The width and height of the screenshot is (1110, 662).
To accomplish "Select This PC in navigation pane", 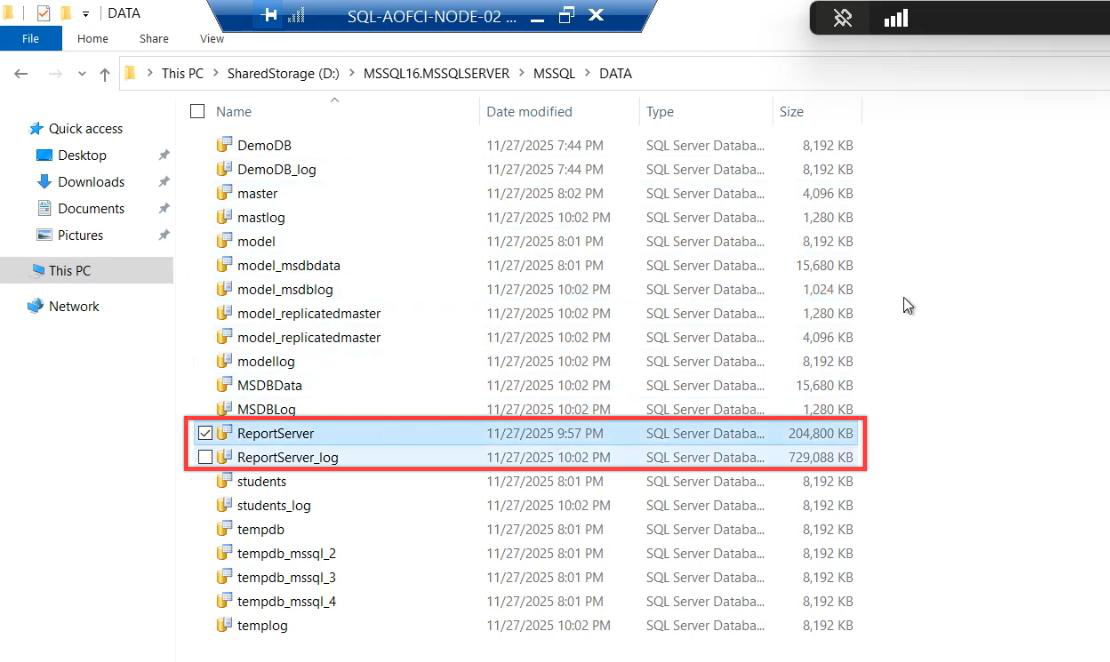I will [69, 270].
